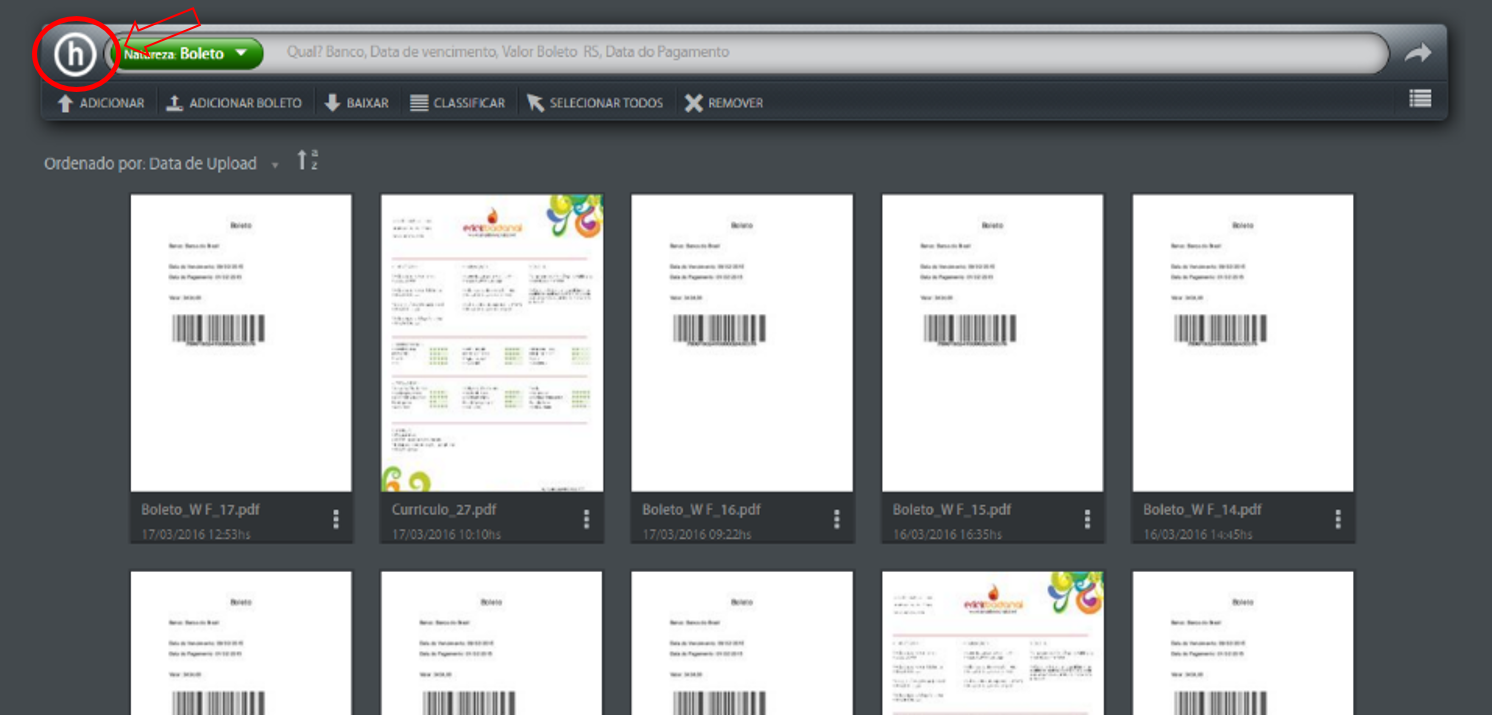Open the Boleto_W F_17.pdf document thumbnail

pos(241,343)
